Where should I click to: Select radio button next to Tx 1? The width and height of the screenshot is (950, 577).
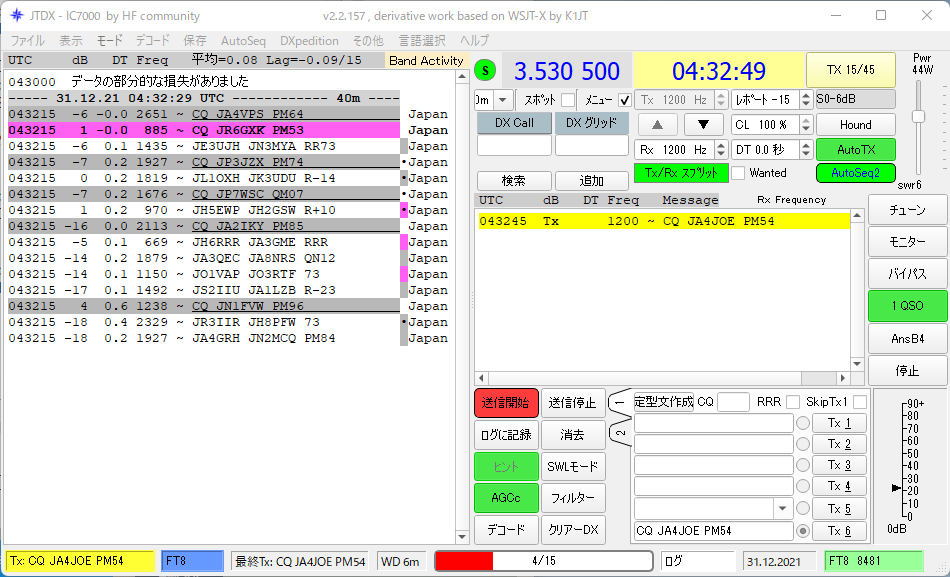[803, 424]
